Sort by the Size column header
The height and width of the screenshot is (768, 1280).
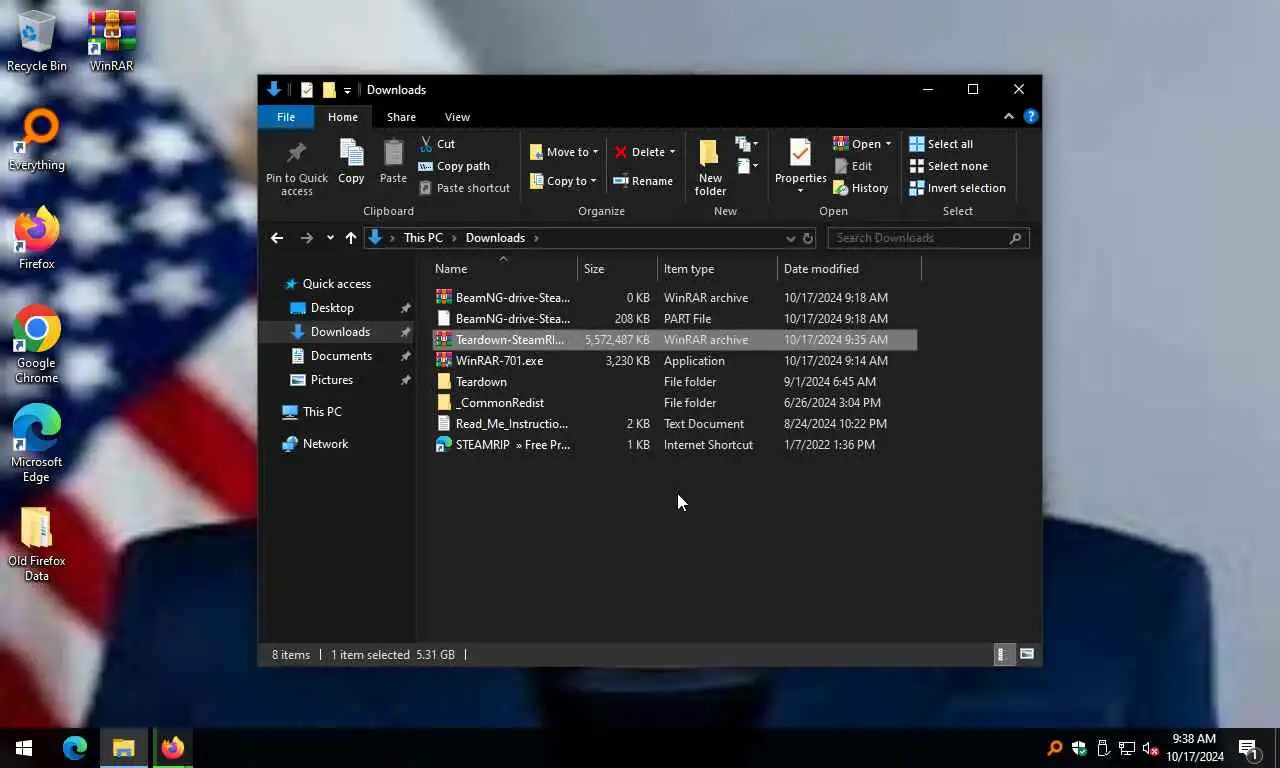pos(618,269)
